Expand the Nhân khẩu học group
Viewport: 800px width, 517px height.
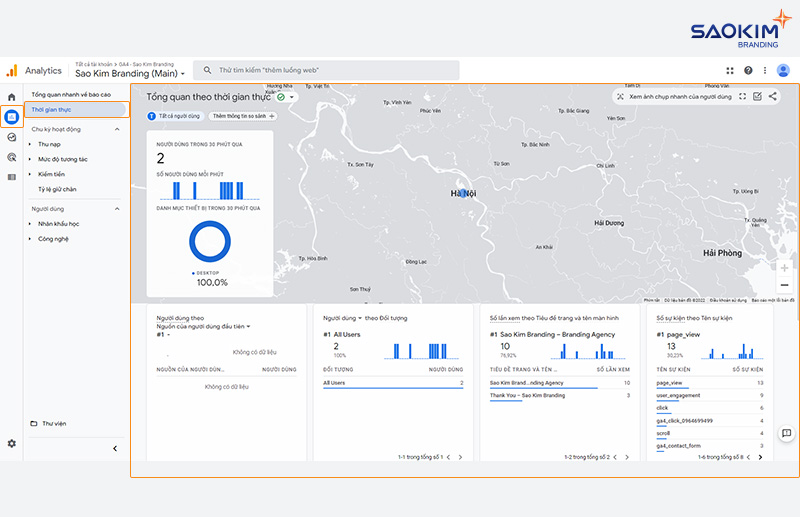(30, 224)
